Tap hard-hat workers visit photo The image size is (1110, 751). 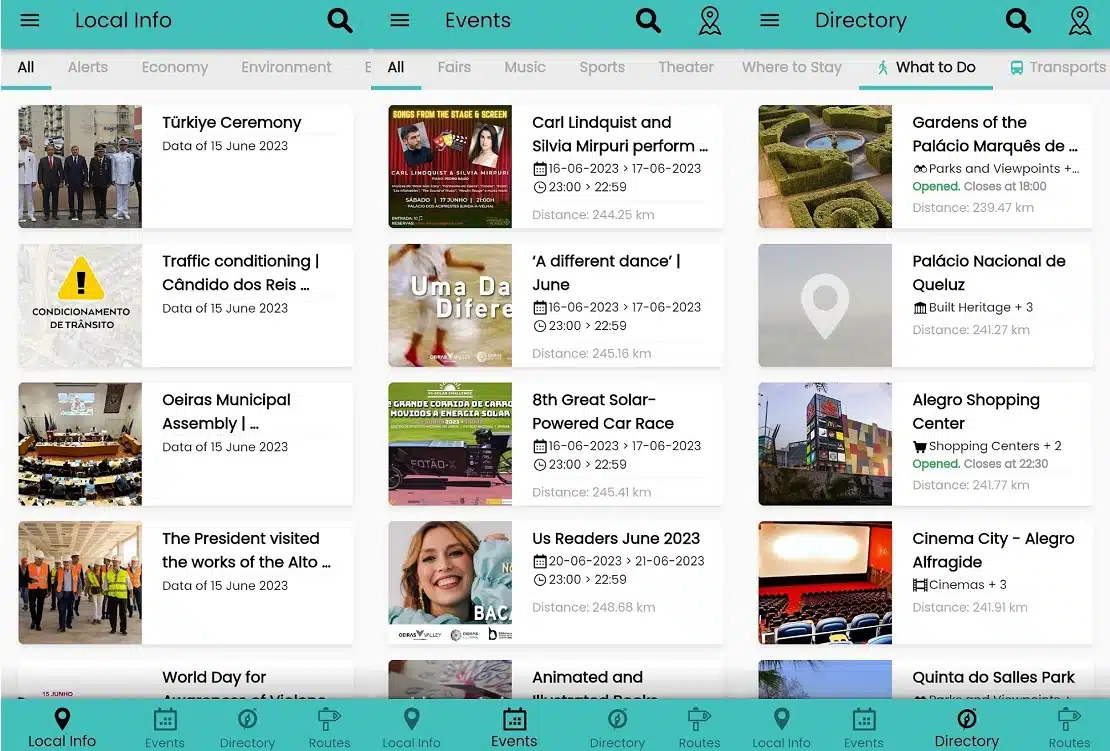point(80,583)
